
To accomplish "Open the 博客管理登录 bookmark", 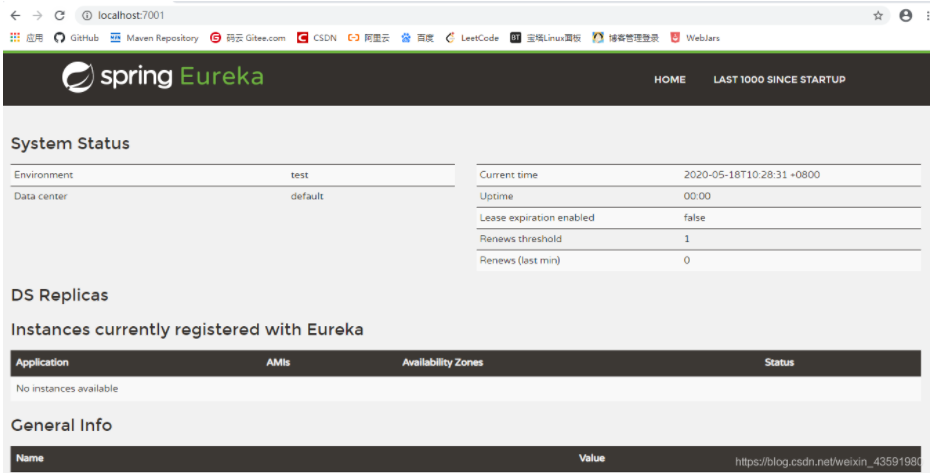I will [626, 38].
